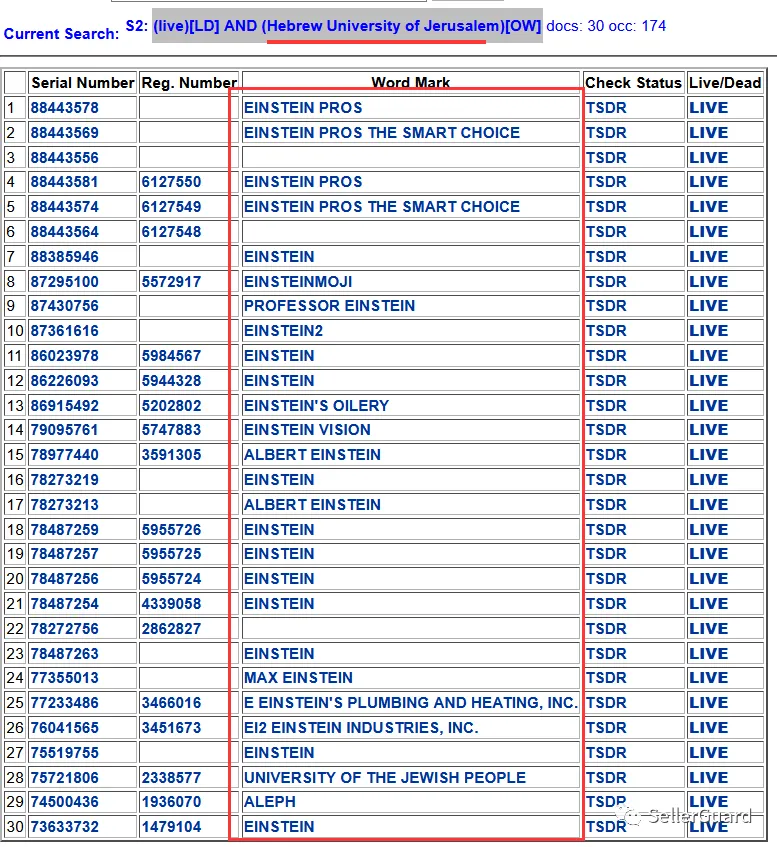Open ALEPH word mark link
The image size is (777, 847).
pos(270,802)
